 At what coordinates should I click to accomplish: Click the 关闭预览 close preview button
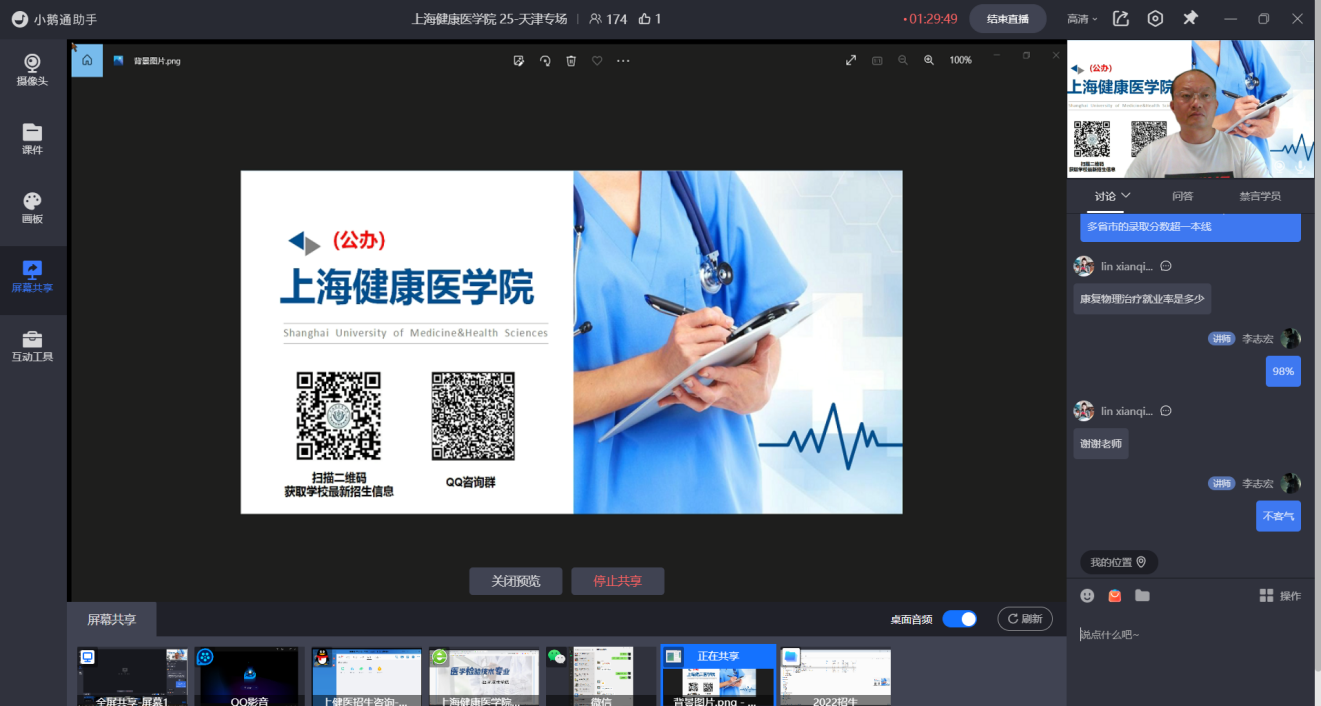tap(516, 581)
